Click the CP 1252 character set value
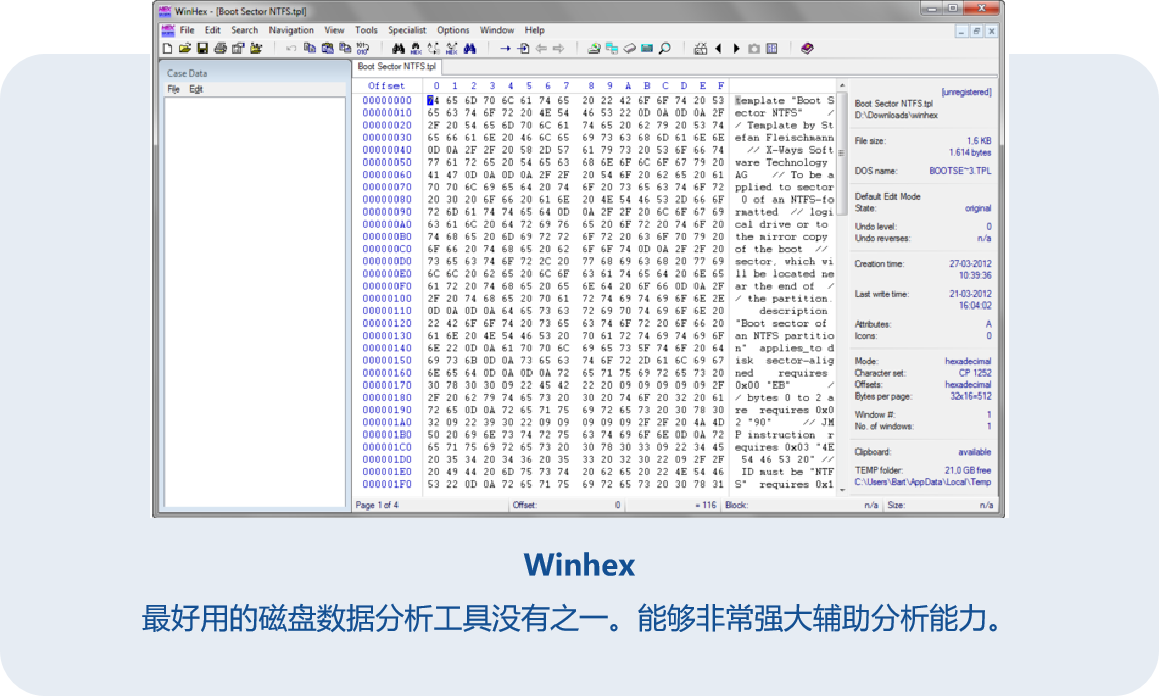Screen dimensions: 1159x696 coord(976,373)
